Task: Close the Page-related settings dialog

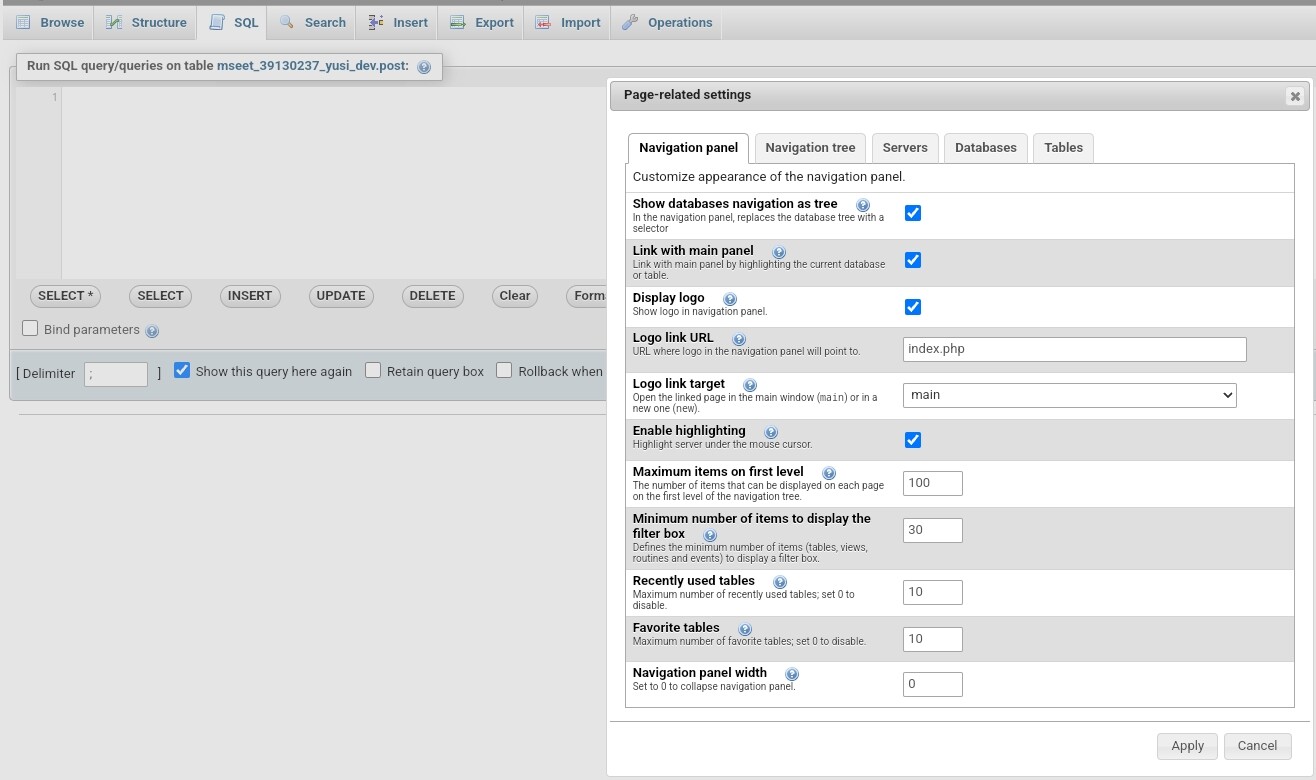Action: click(x=1295, y=96)
